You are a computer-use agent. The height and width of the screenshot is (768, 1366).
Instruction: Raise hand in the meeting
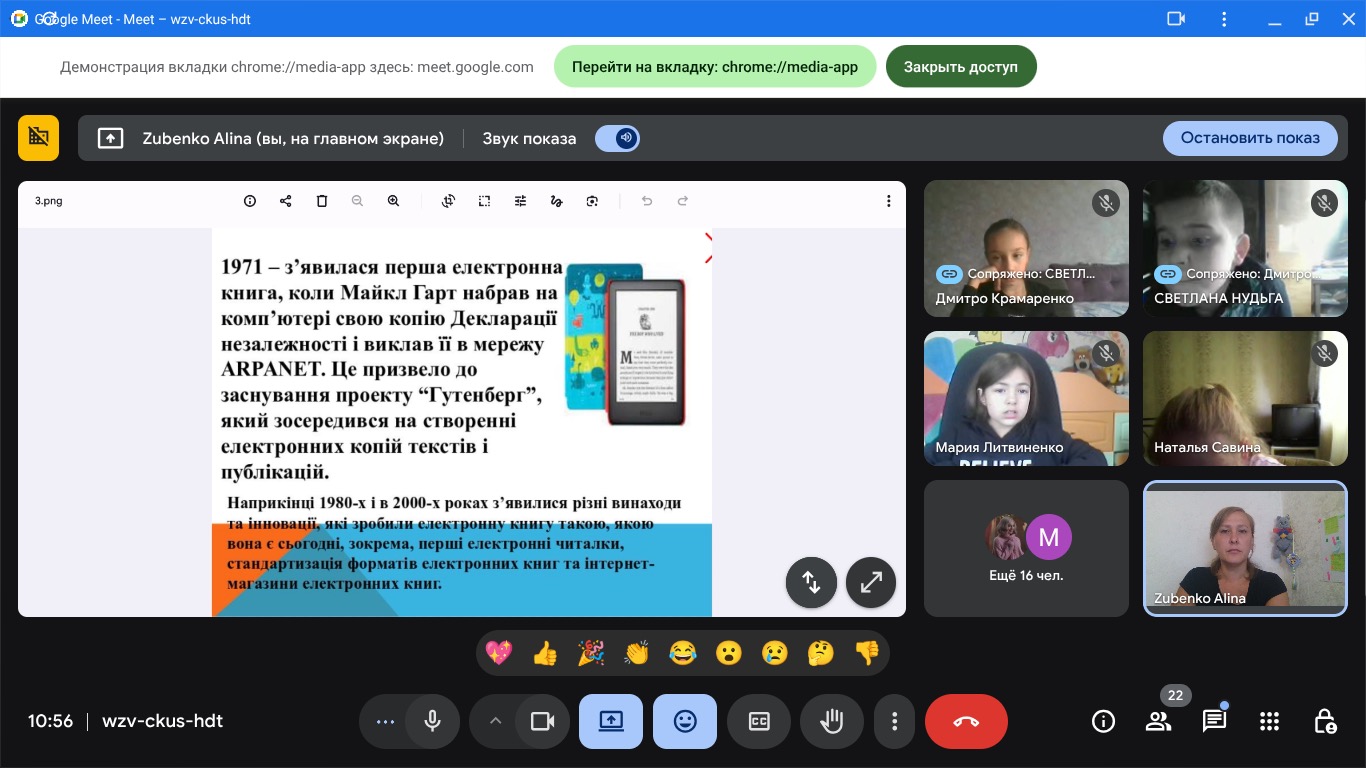(831, 722)
